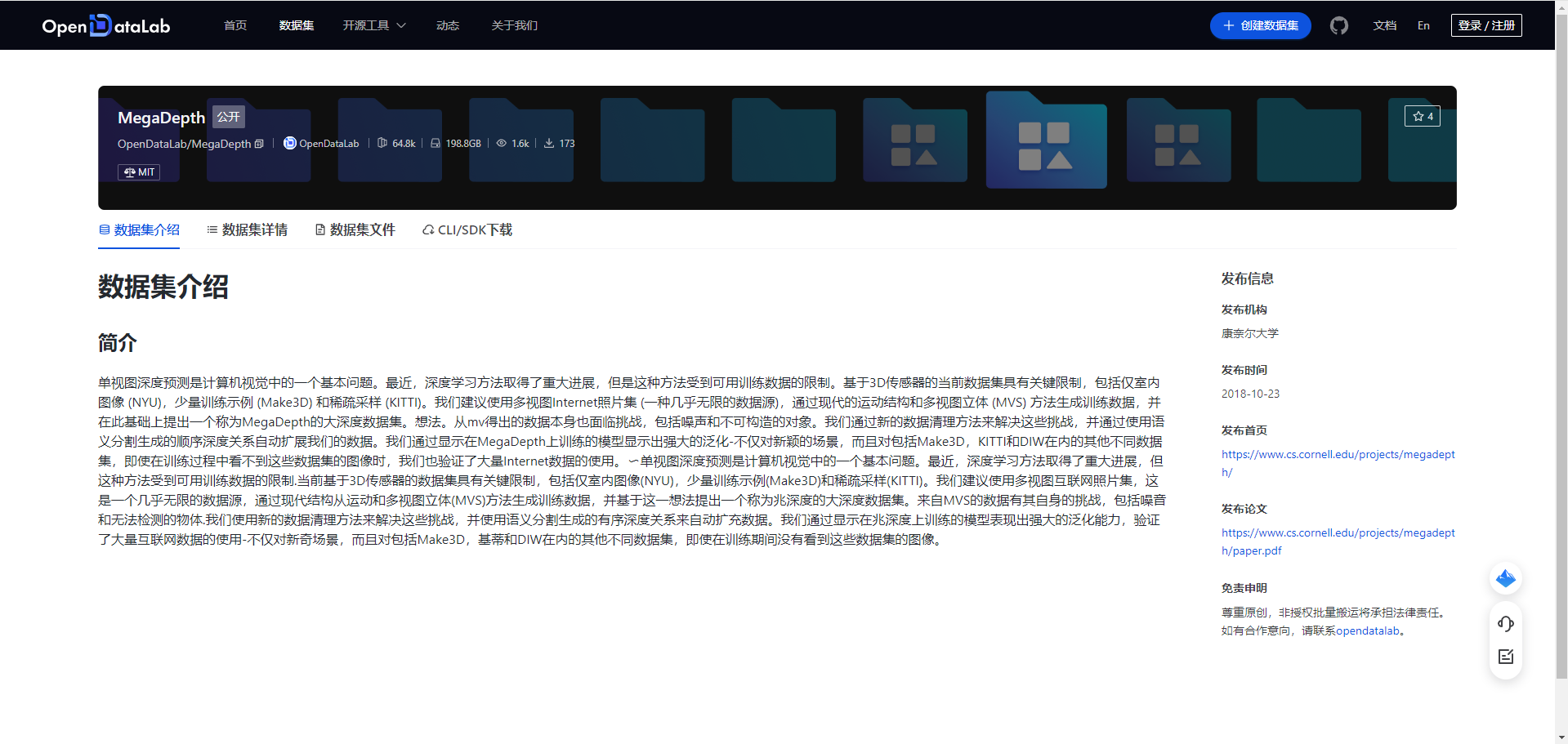Click the storage size icon beside 198.8GB
The height and width of the screenshot is (744, 1568).
pos(436,143)
